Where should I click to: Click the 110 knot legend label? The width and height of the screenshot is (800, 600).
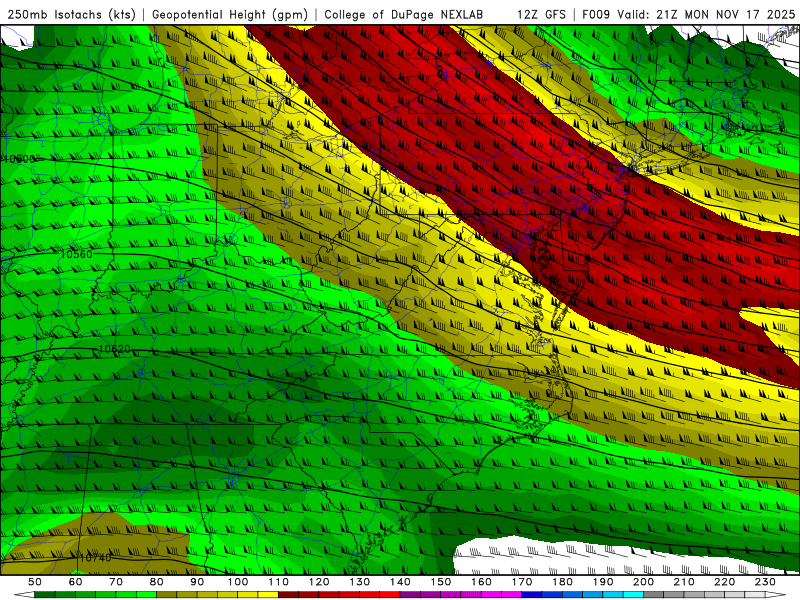tap(279, 582)
